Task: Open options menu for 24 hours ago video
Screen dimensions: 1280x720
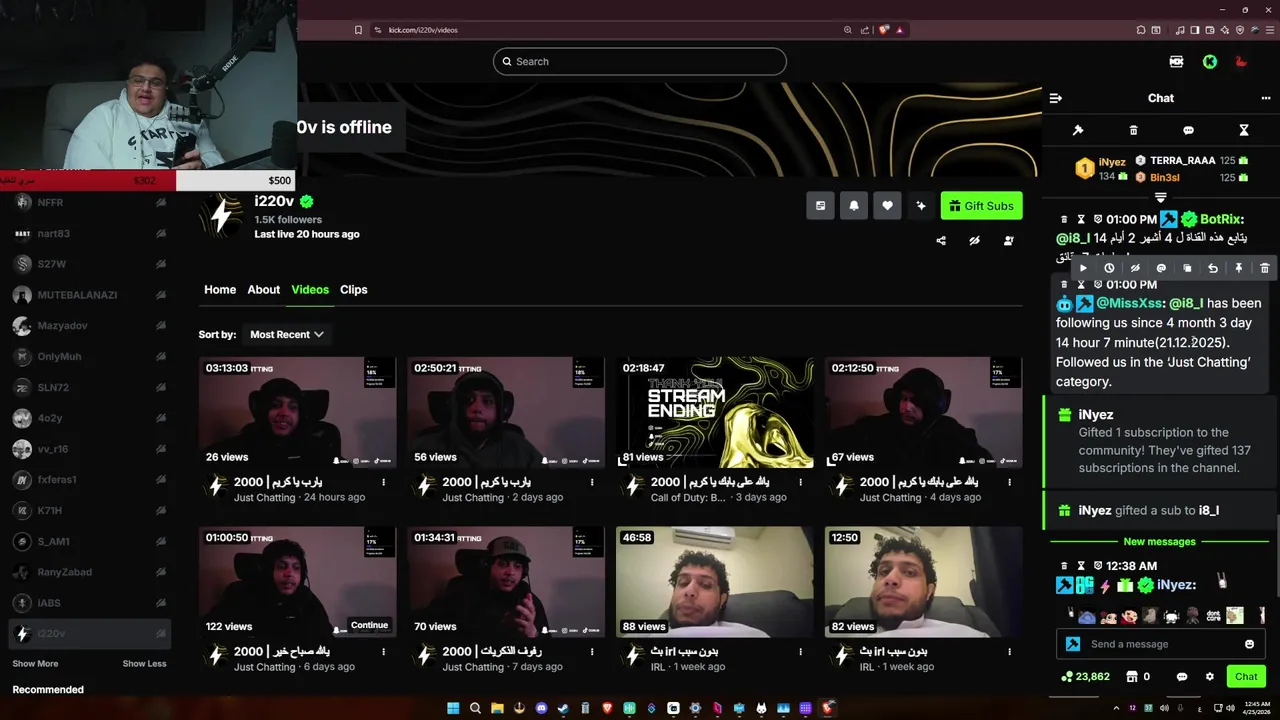Action: click(x=383, y=482)
